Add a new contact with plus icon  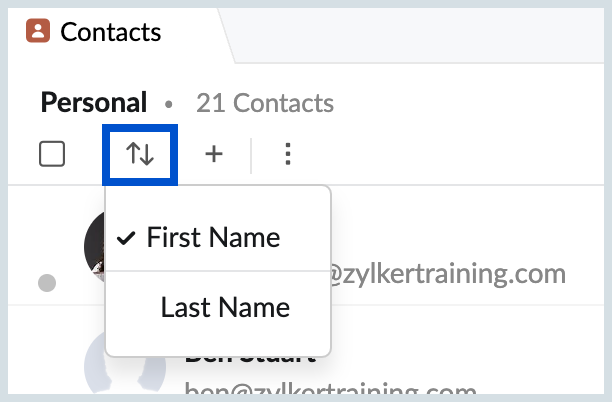213,154
